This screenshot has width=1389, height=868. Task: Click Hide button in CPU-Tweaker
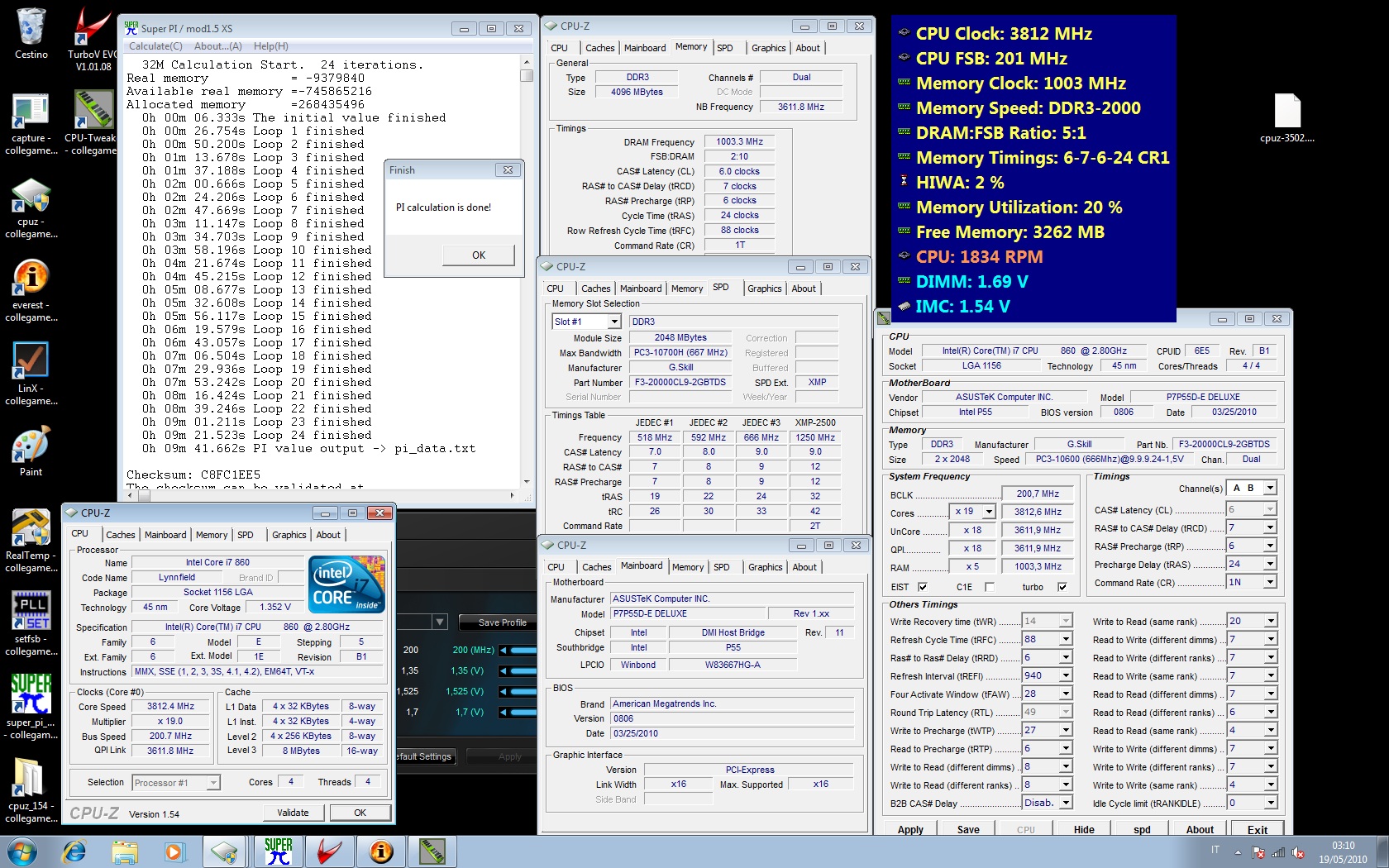point(1084,829)
